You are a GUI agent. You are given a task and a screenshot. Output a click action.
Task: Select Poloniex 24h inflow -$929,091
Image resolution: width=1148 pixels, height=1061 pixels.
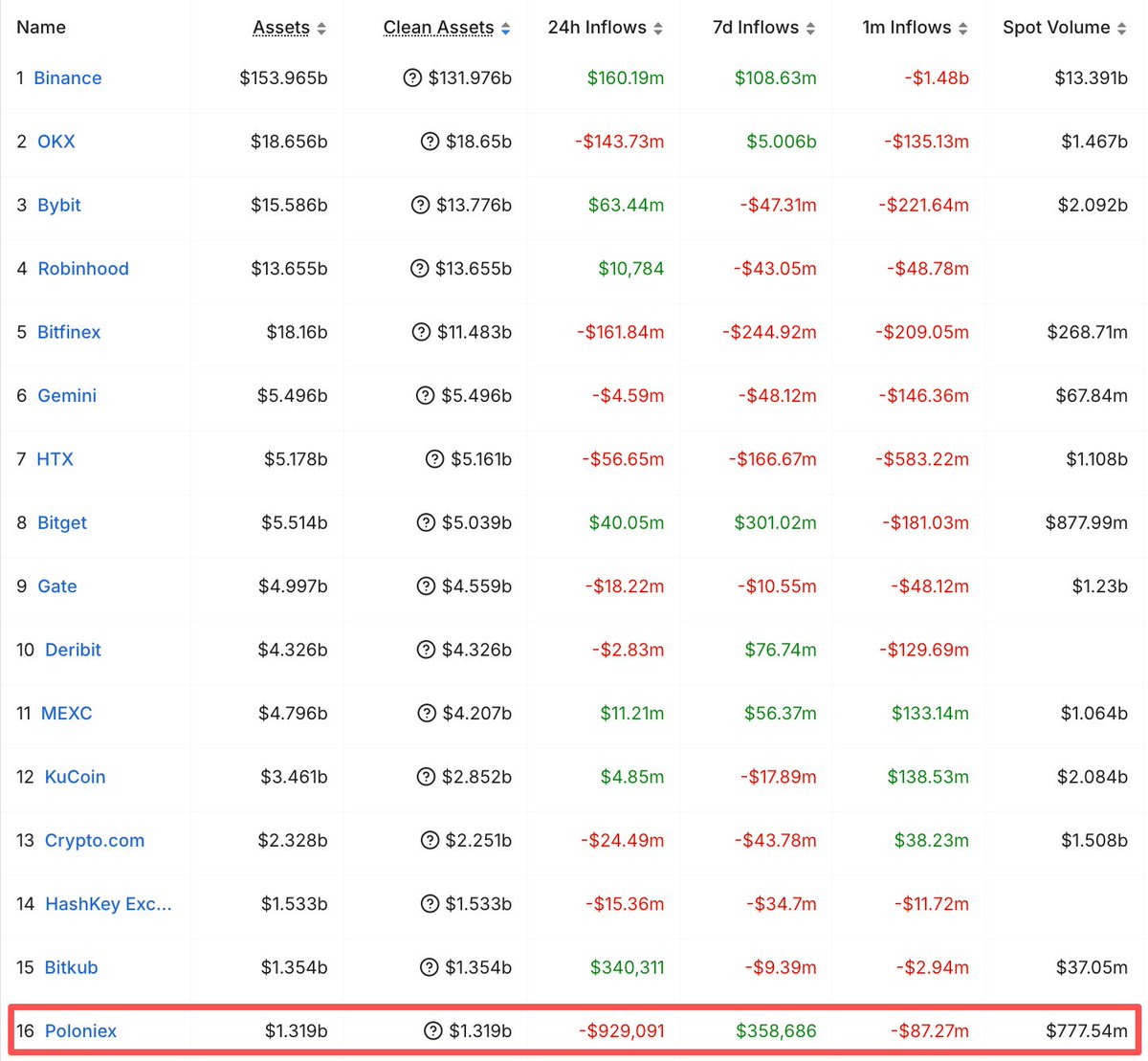pyautogui.click(x=622, y=1031)
